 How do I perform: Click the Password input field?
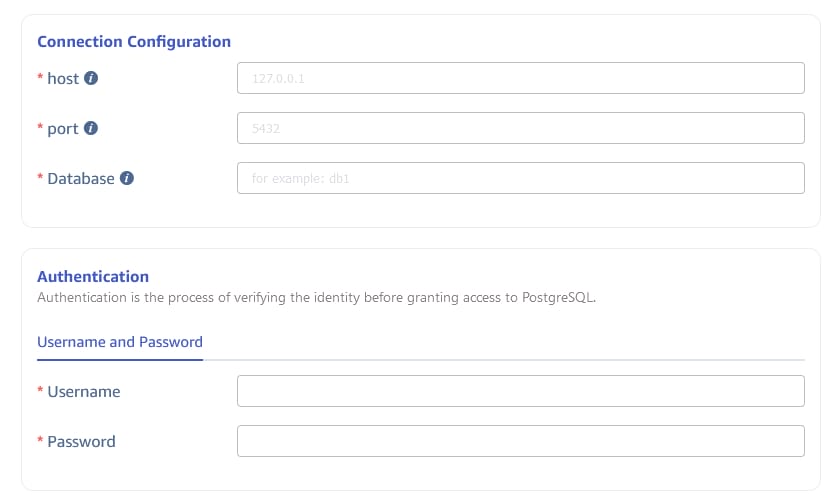coord(520,441)
